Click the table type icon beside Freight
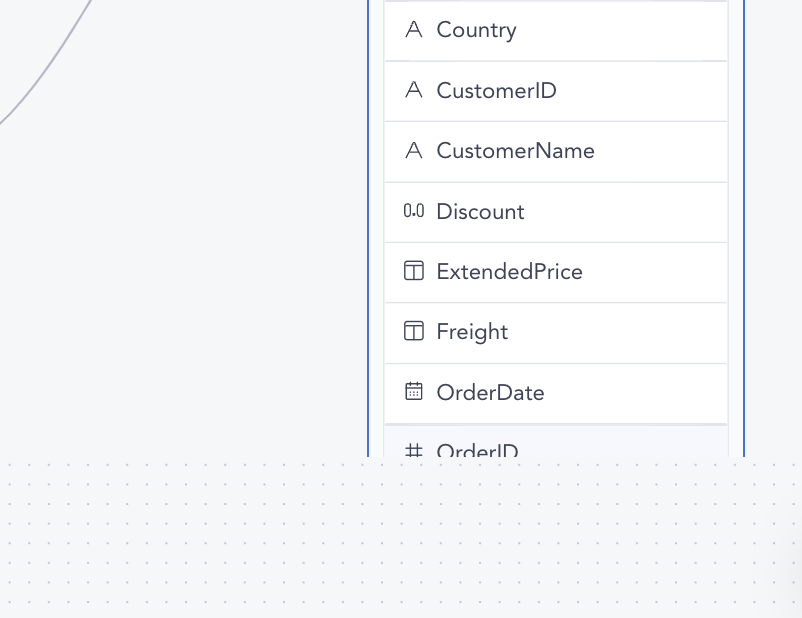This screenshot has height=618, width=802. 413,331
